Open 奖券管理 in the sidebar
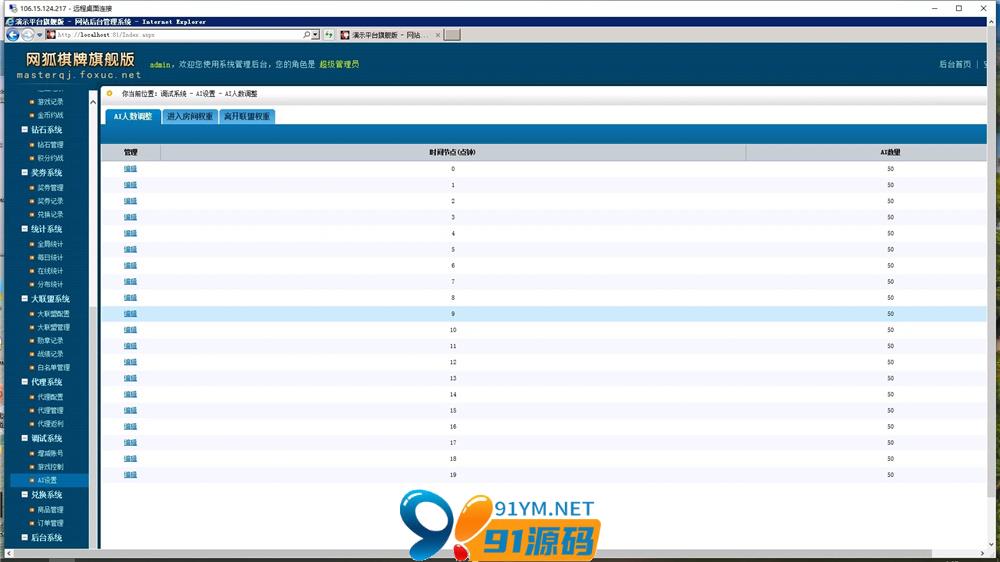Viewport: 1000px width, 562px height. [50, 188]
